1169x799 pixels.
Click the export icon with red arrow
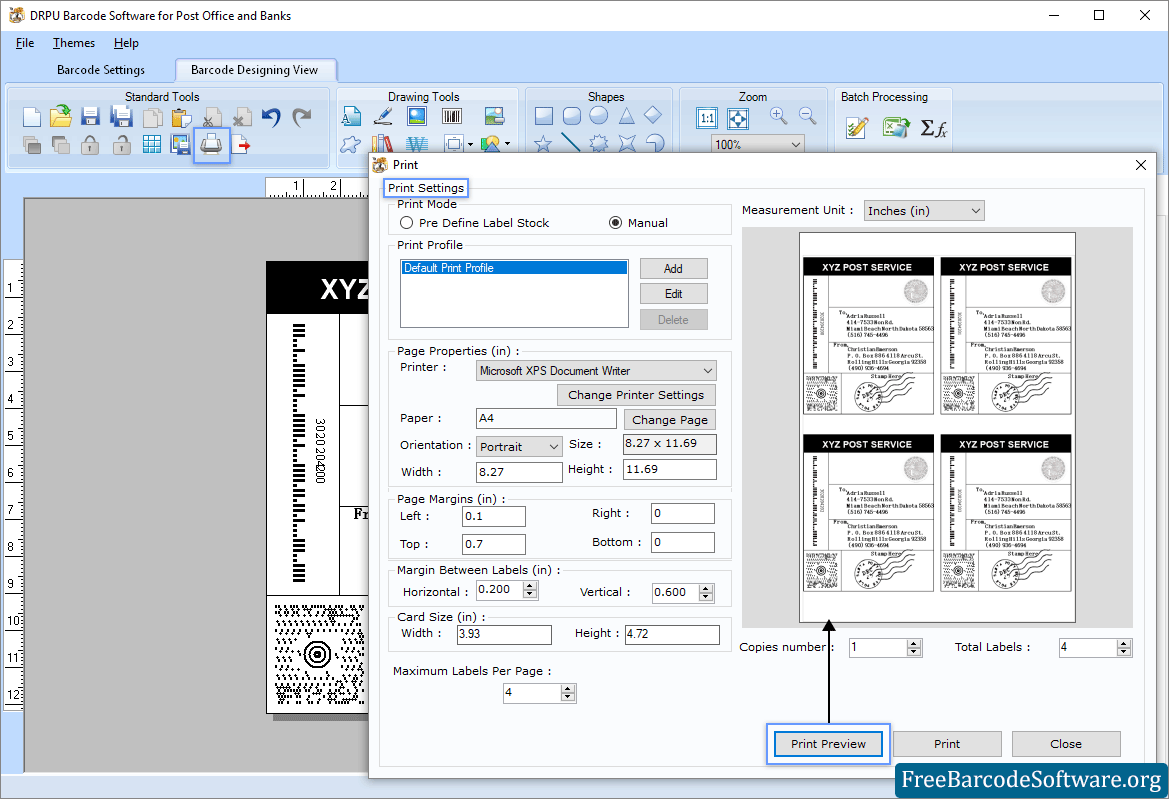click(241, 145)
